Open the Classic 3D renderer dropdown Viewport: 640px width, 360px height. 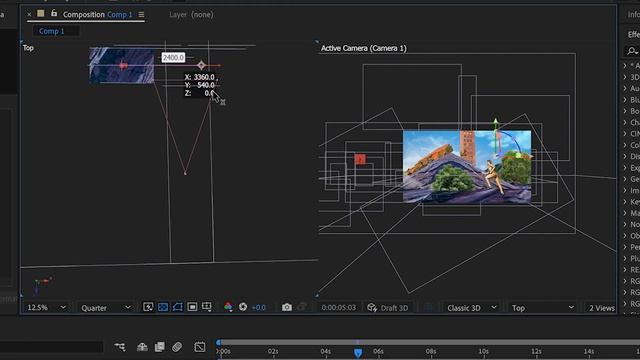point(471,308)
